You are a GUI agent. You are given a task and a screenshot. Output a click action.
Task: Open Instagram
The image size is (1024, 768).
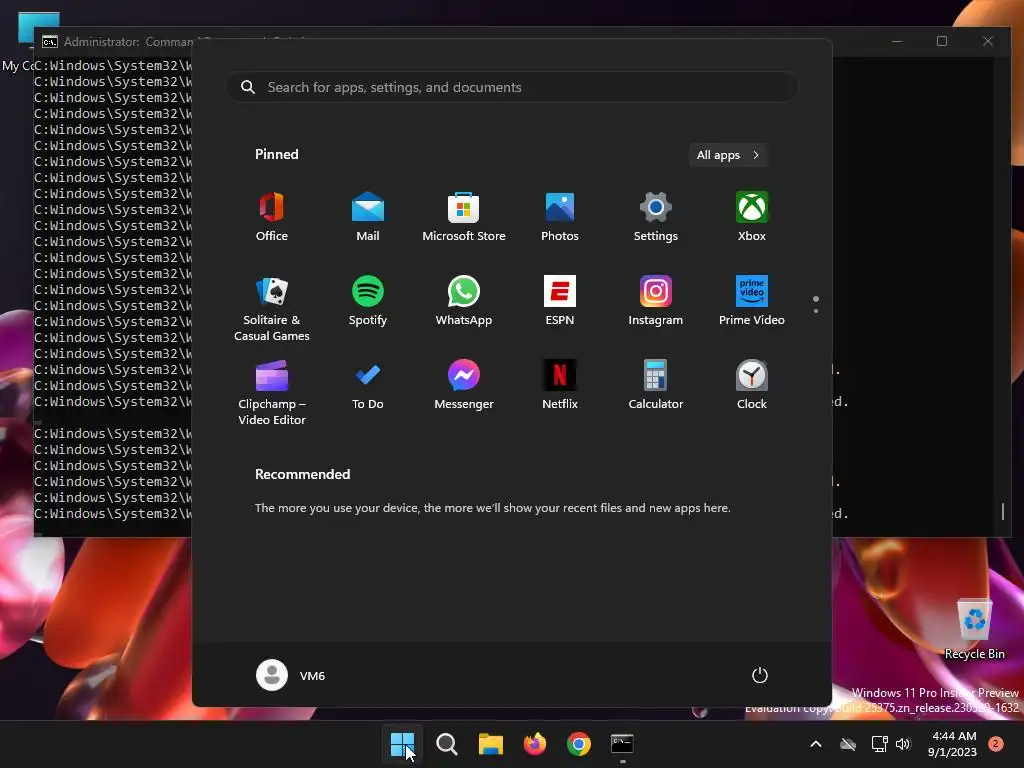tap(656, 301)
